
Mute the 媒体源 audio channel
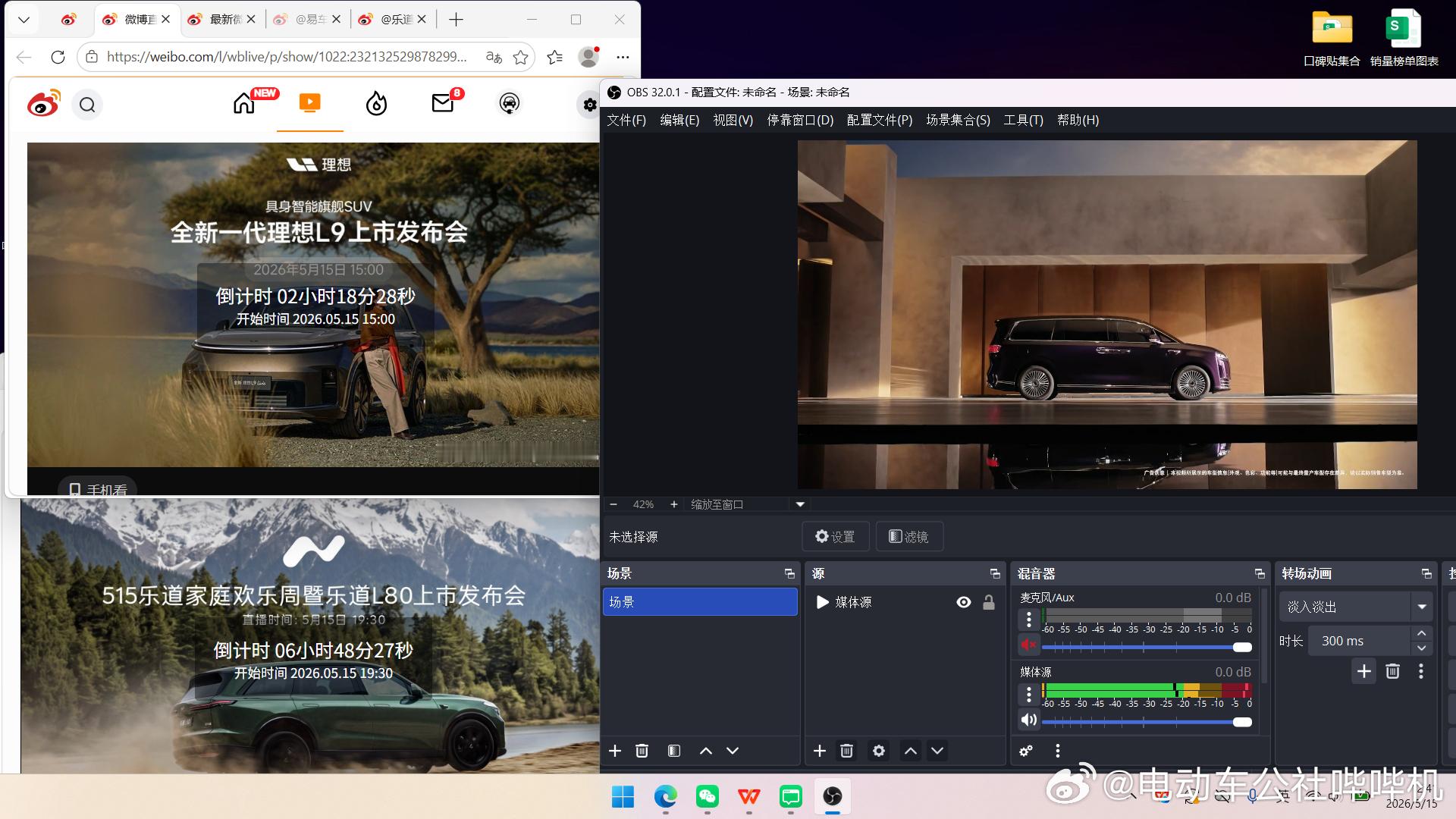point(1028,720)
